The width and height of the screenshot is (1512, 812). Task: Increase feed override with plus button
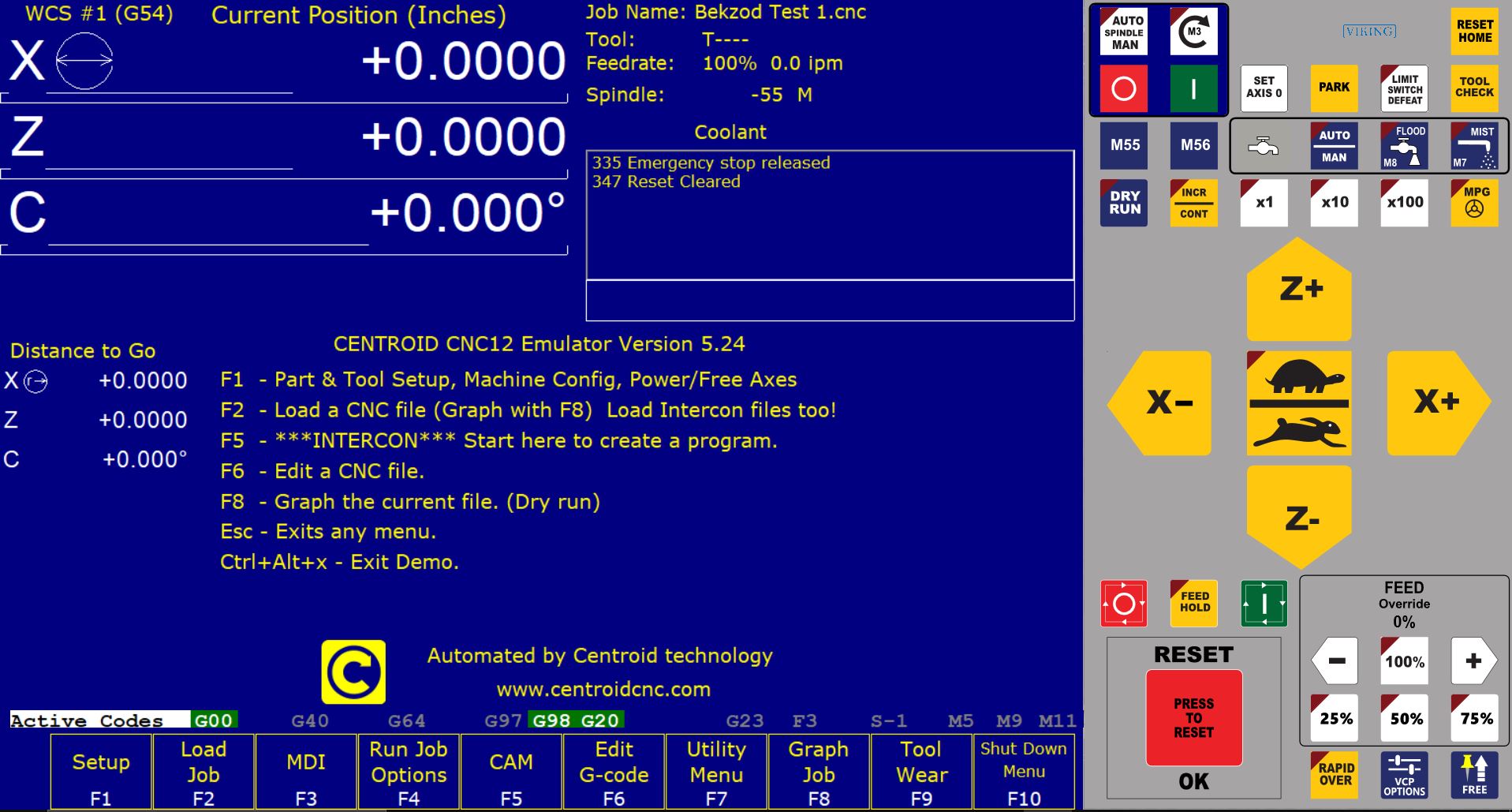pyautogui.click(x=1474, y=661)
